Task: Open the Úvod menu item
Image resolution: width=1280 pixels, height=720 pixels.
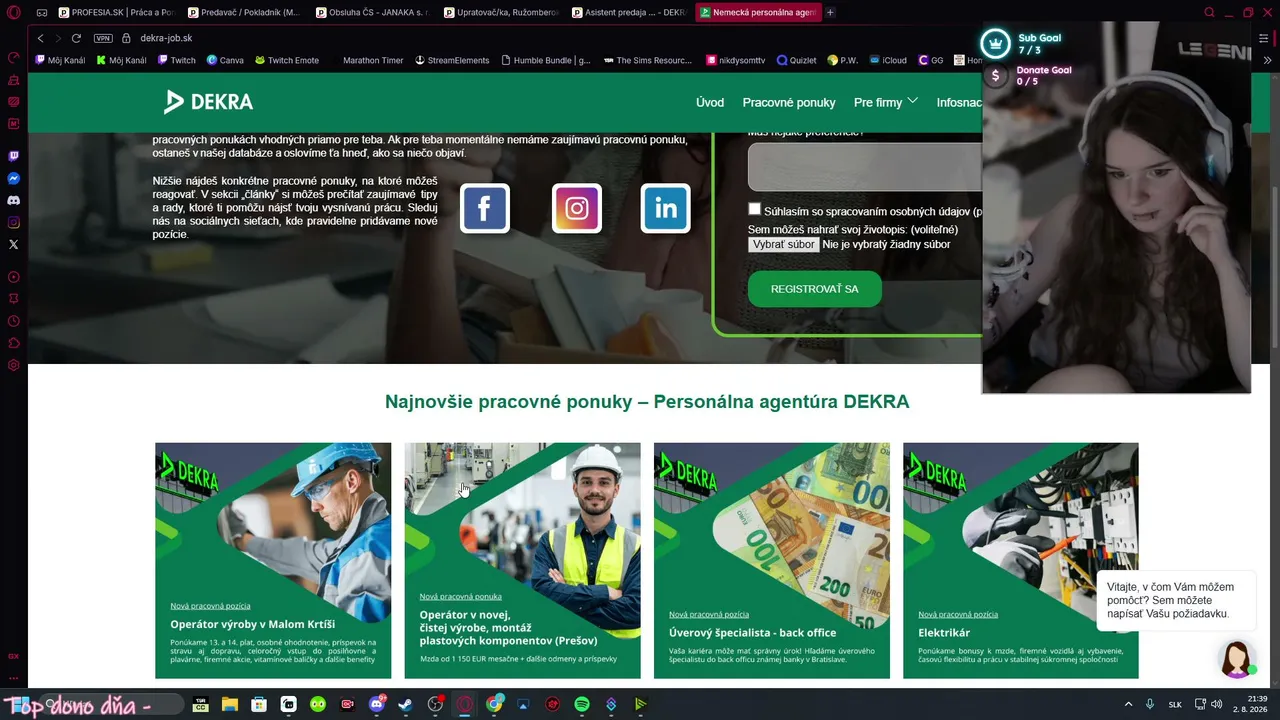Action: pyautogui.click(x=710, y=102)
